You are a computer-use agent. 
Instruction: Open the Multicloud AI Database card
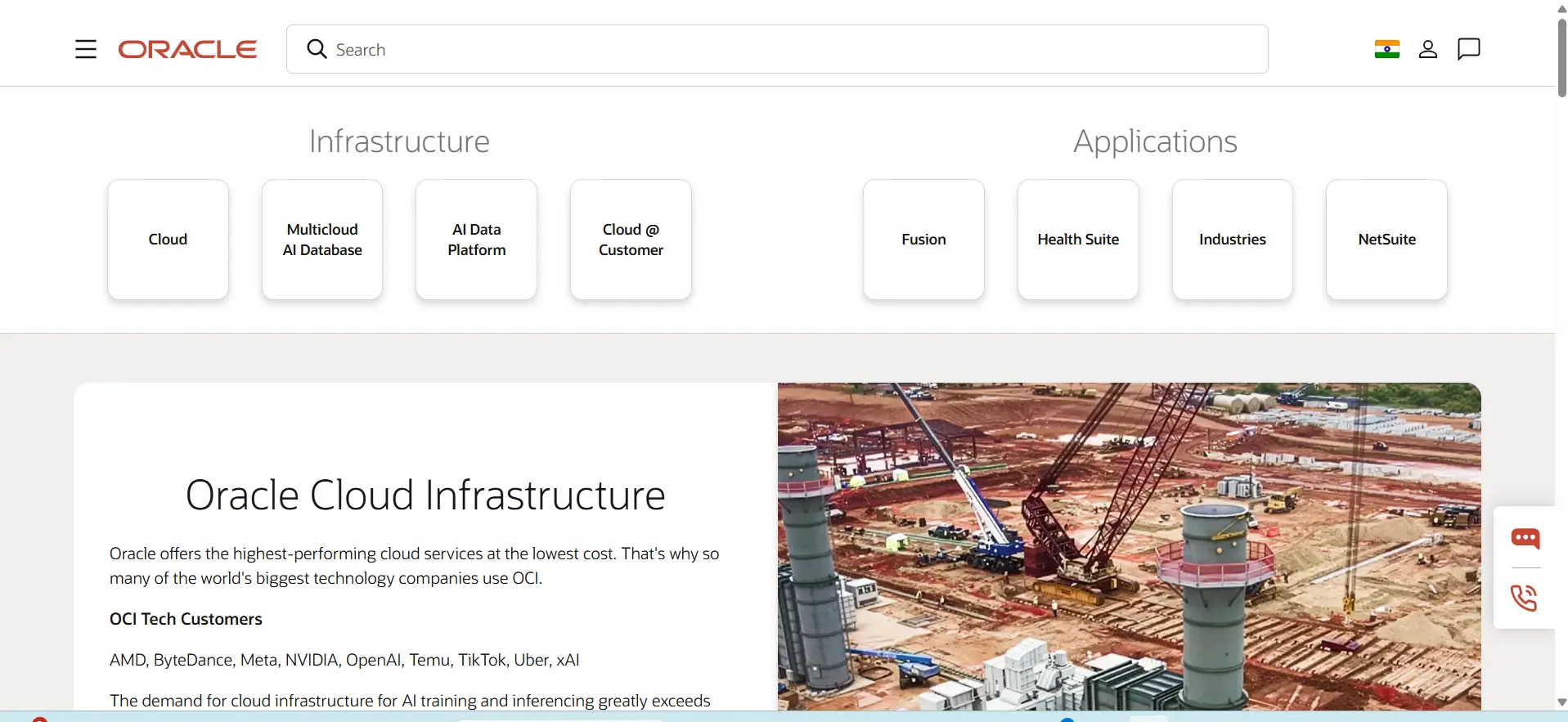click(x=322, y=240)
